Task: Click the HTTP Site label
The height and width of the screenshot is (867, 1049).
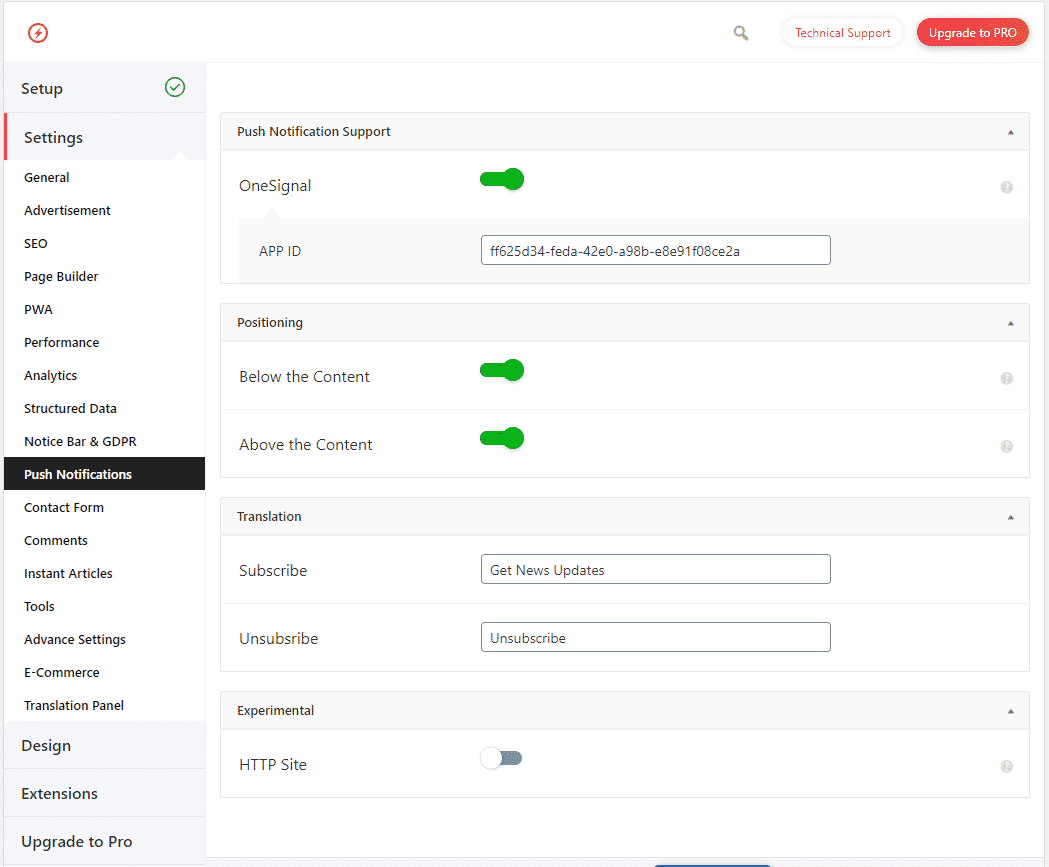Action: (273, 765)
